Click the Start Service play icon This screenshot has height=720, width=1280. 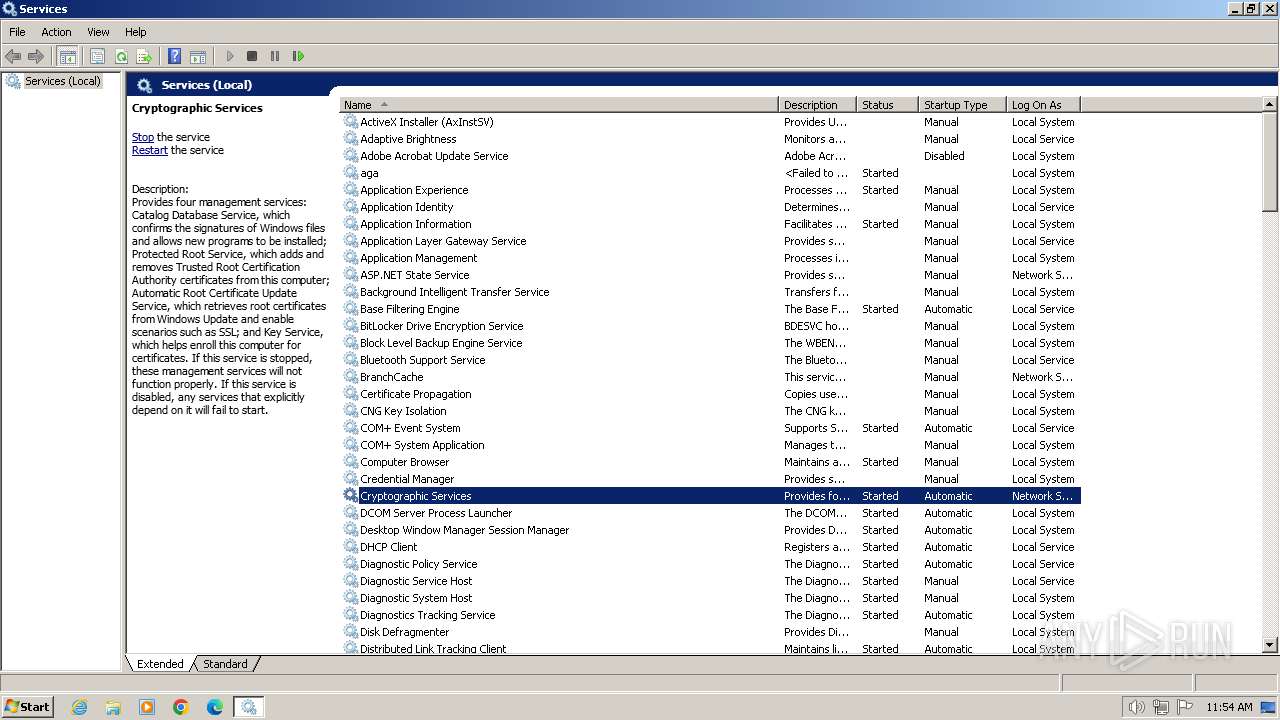coord(230,56)
